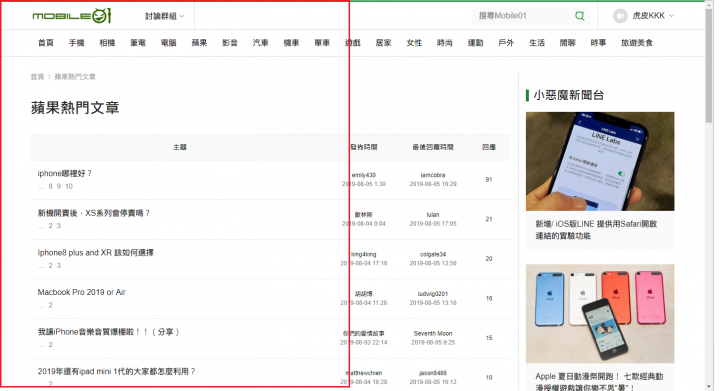Open the 相機 category
The image size is (720, 391).
click(x=107, y=43)
